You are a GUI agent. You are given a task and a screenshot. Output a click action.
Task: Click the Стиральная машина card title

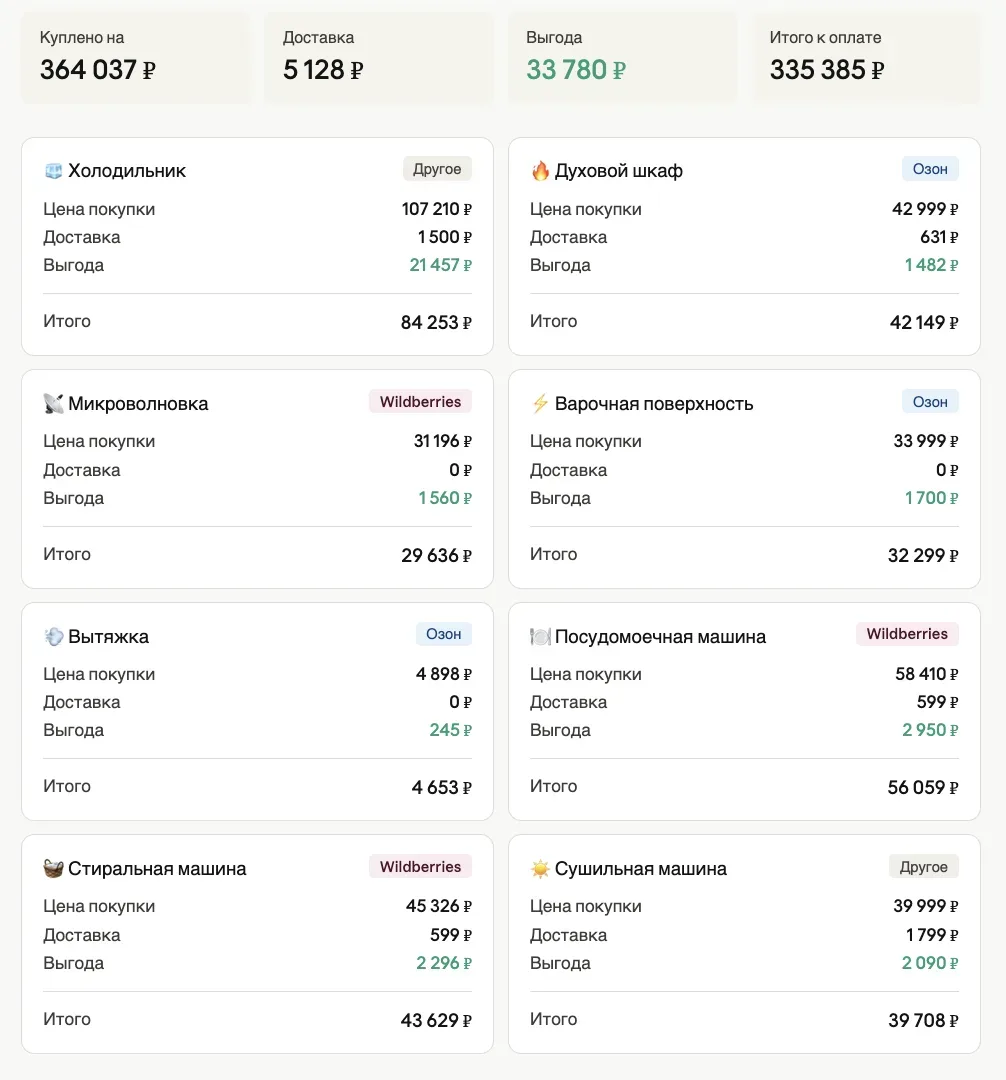[157, 869]
